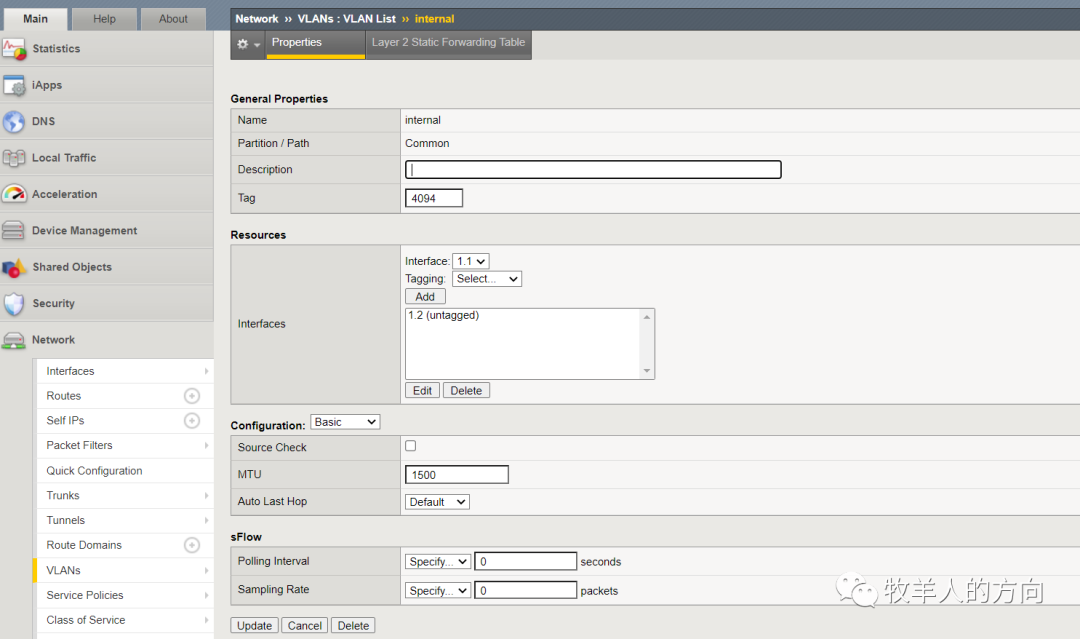The height and width of the screenshot is (639, 1080).
Task: Open the Tagging dropdown
Action: 487,279
